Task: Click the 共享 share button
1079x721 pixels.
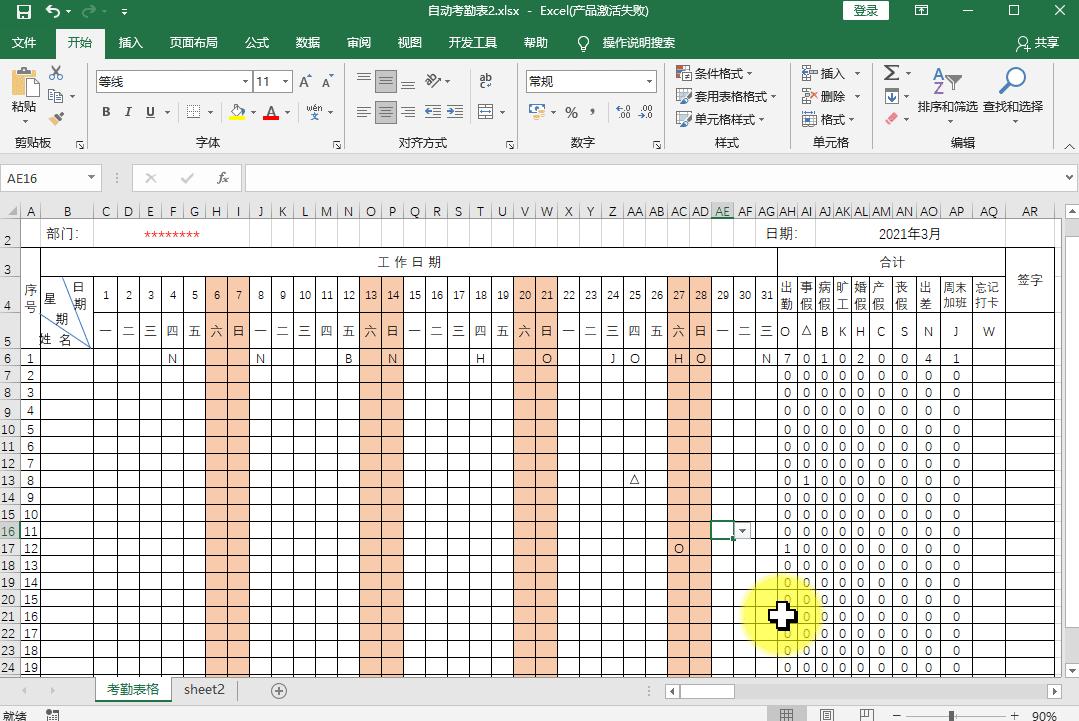Action: tap(1037, 43)
